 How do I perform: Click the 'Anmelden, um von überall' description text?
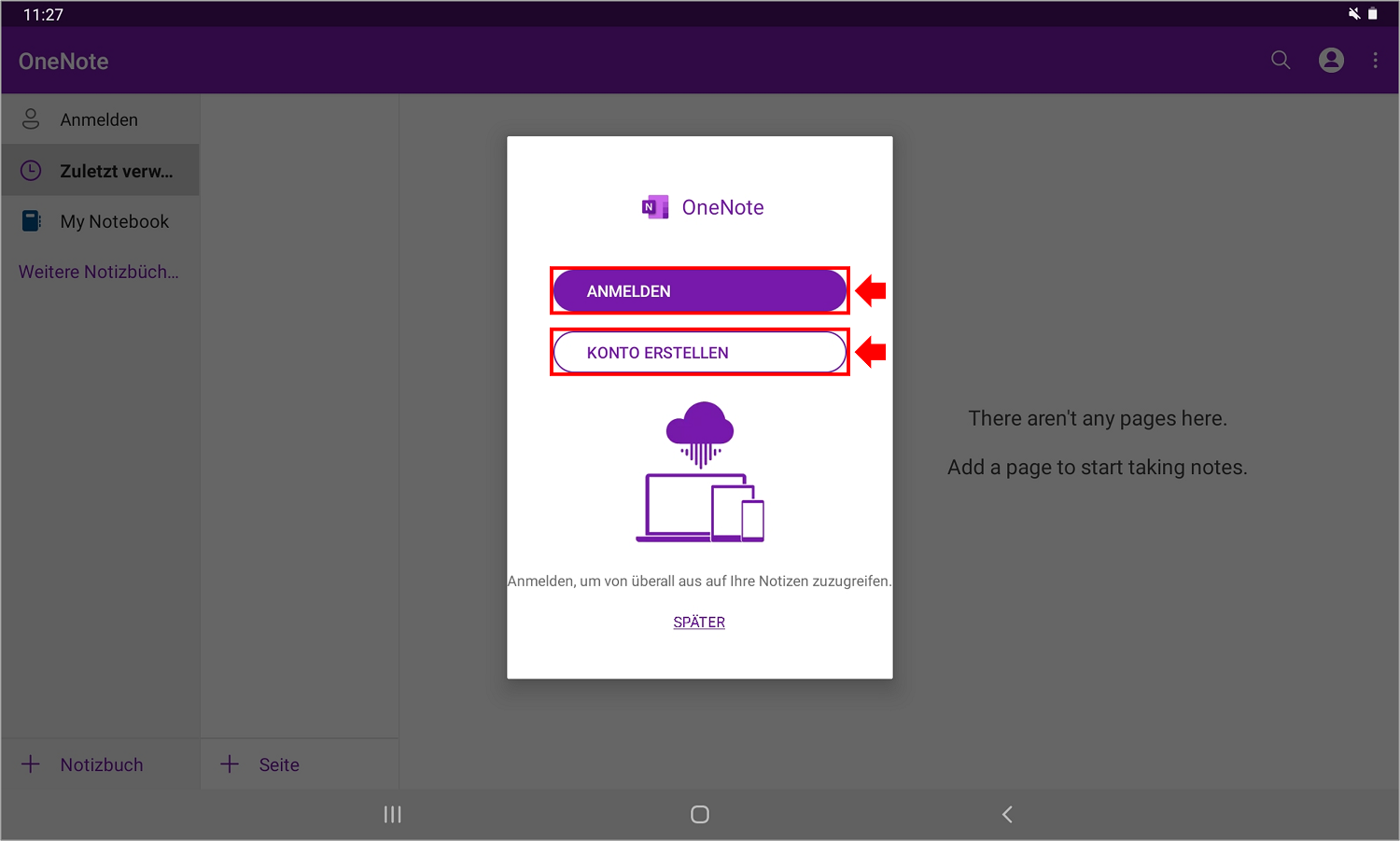[700, 581]
